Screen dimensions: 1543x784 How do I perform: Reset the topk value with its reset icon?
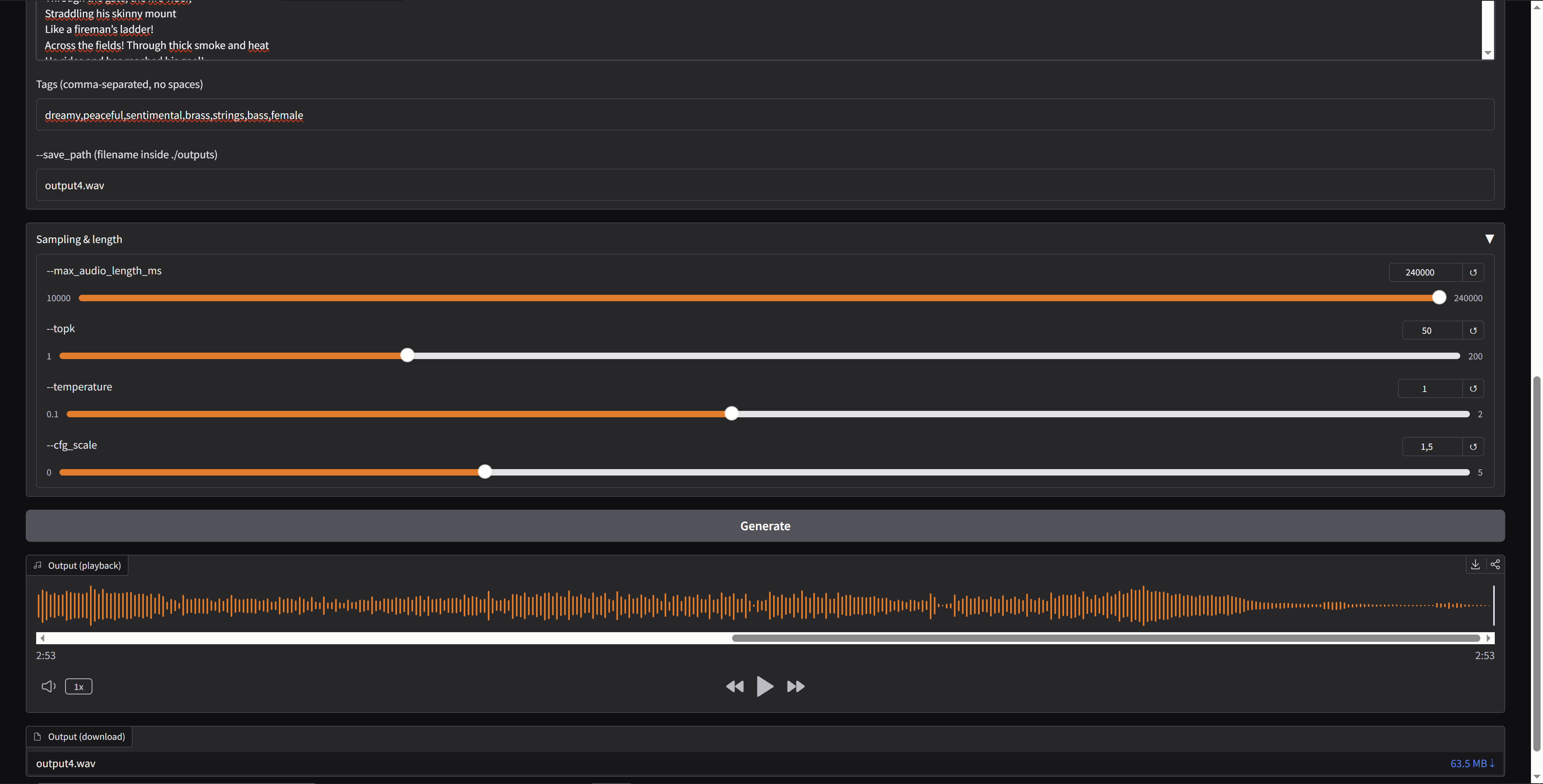pos(1473,331)
